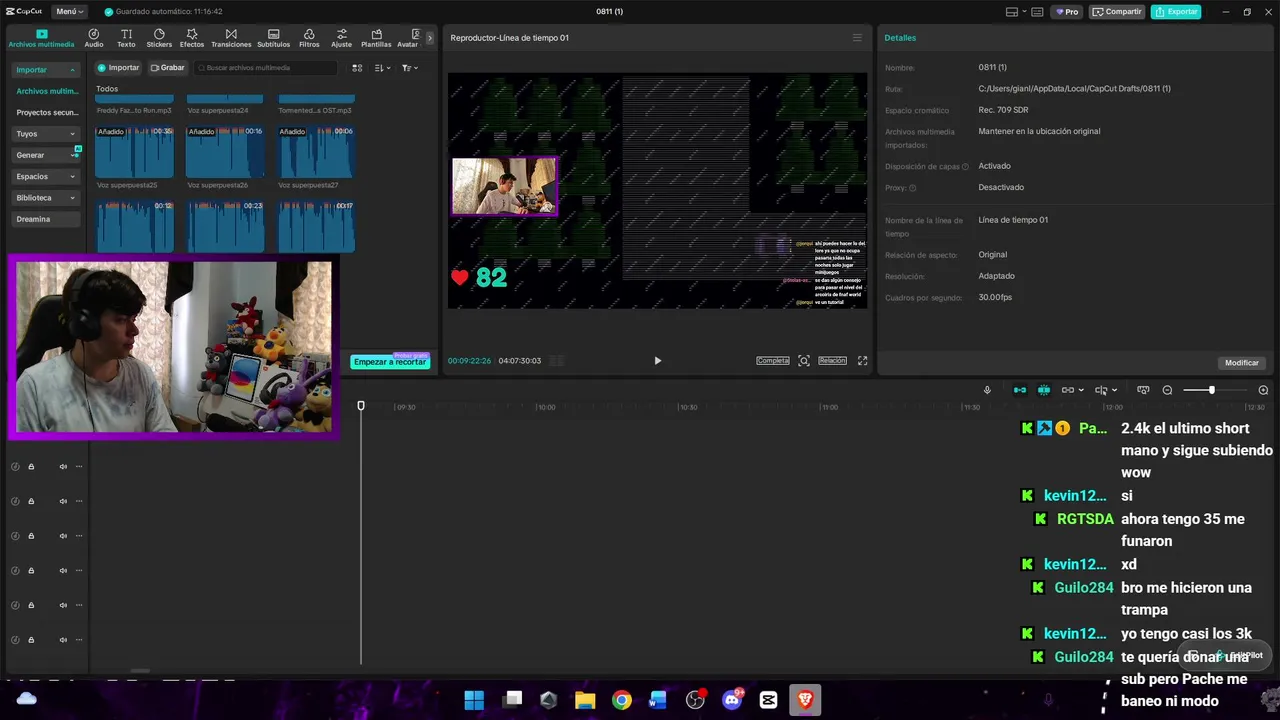Toggle the main track magnet
The width and height of the screenshot is (1280, 720).
(1020, 390)
